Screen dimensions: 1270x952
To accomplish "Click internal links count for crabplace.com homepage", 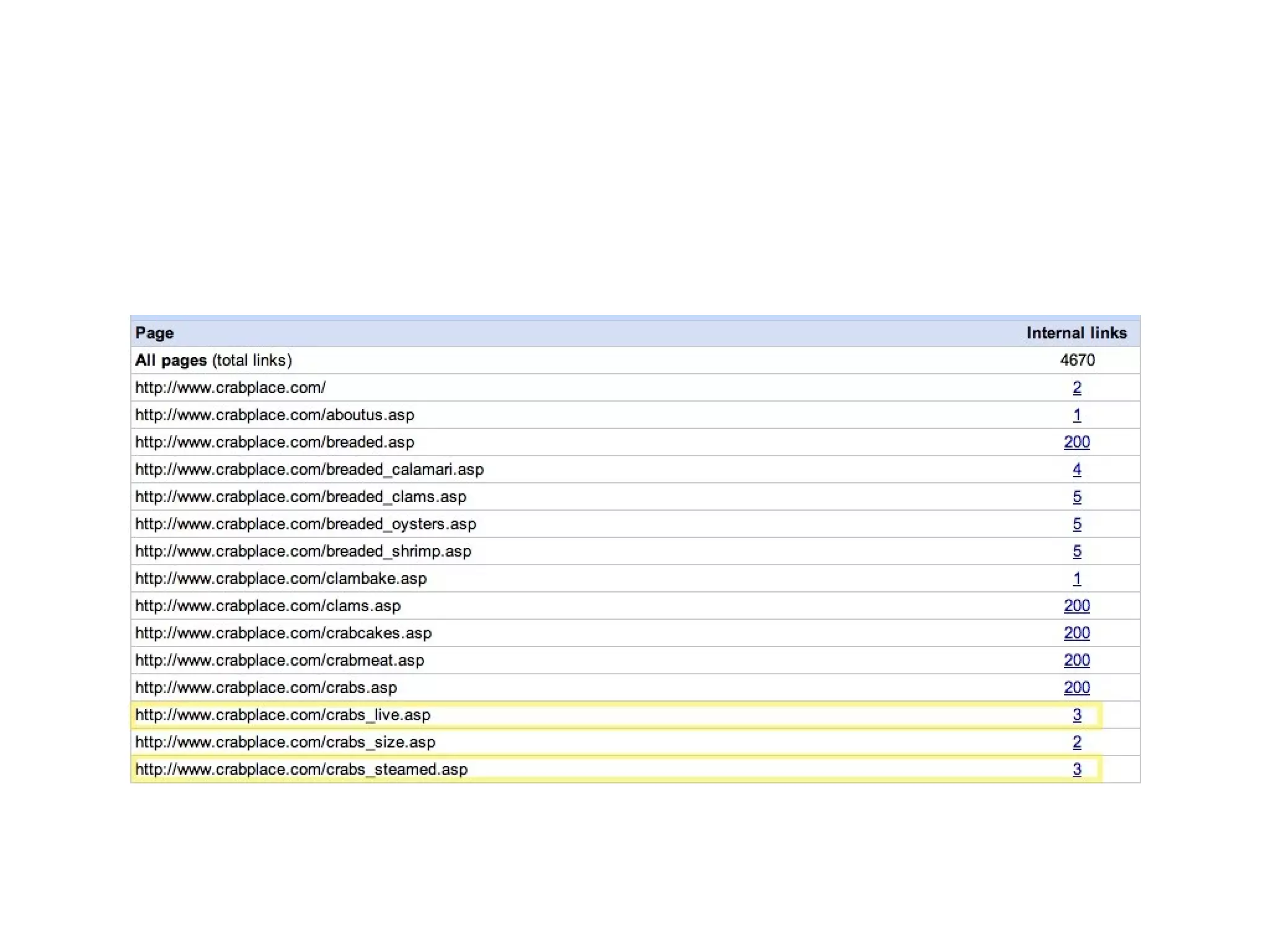I will click(x=1077, y=388).
